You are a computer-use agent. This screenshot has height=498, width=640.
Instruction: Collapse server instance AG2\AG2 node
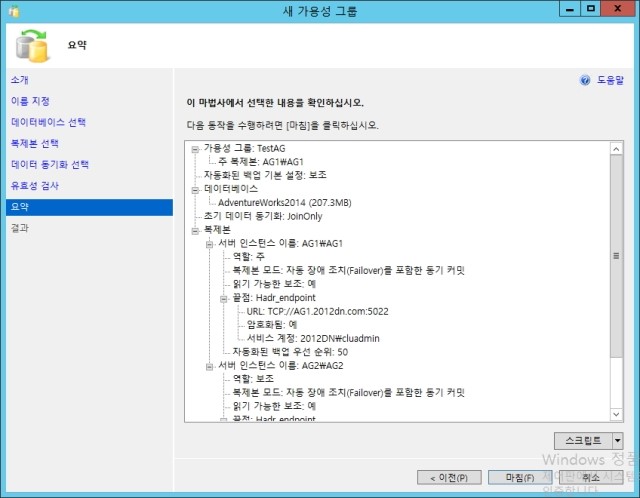click(209, 367)
